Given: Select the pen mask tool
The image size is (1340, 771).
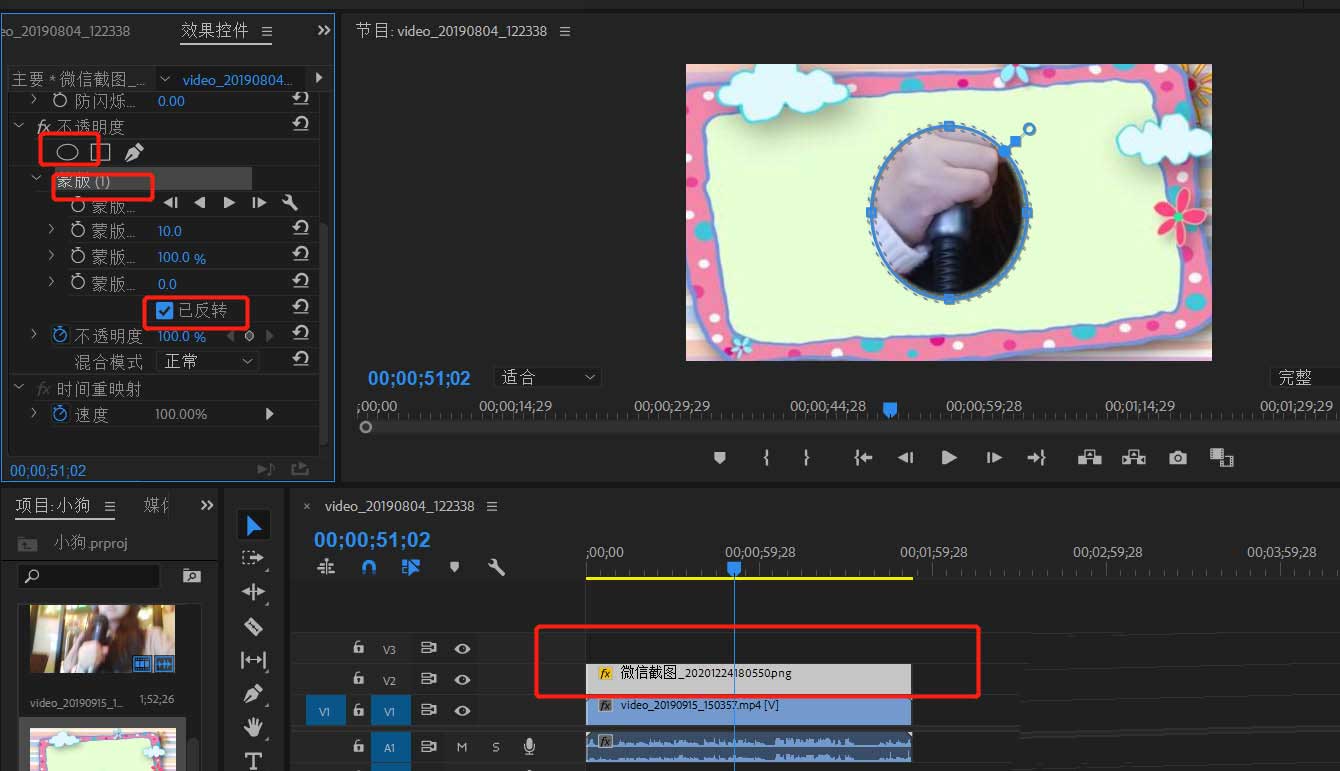Looking at the screenshot, I should (133, 152).
